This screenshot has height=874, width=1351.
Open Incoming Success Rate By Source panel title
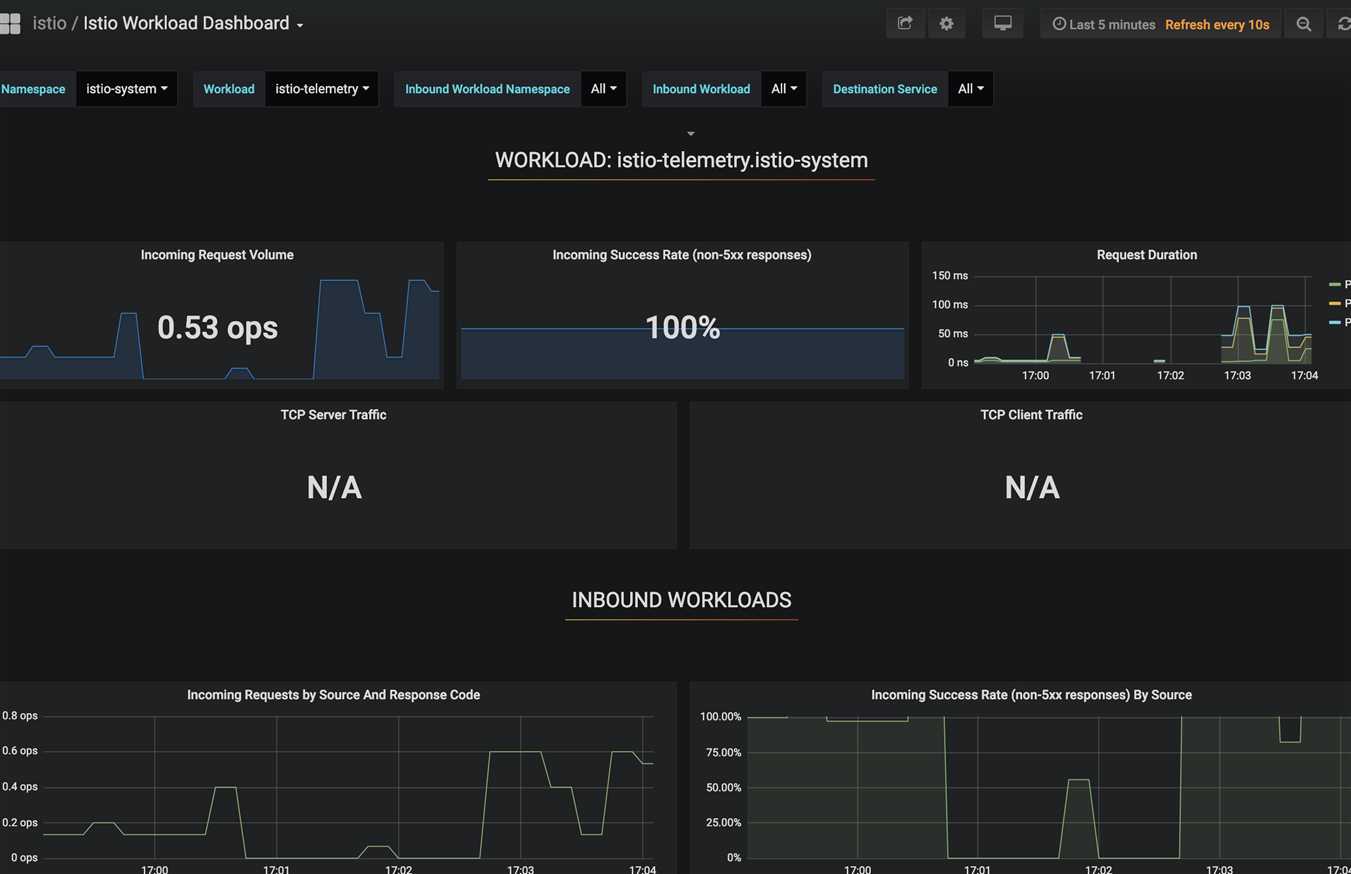pyautogui.click(x=1031, y=695)
